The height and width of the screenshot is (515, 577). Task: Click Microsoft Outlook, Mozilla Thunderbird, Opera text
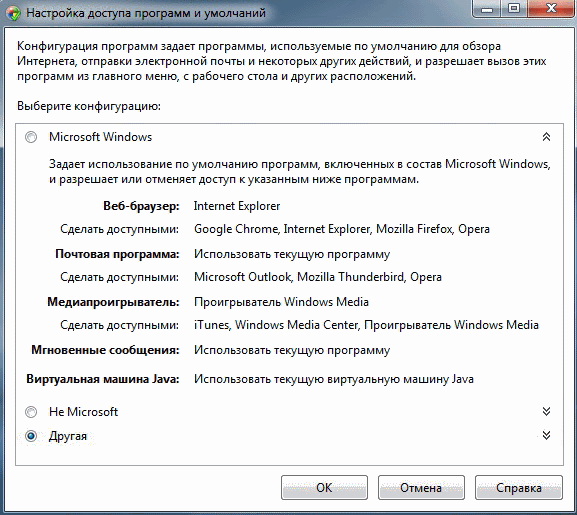(318, 277)
